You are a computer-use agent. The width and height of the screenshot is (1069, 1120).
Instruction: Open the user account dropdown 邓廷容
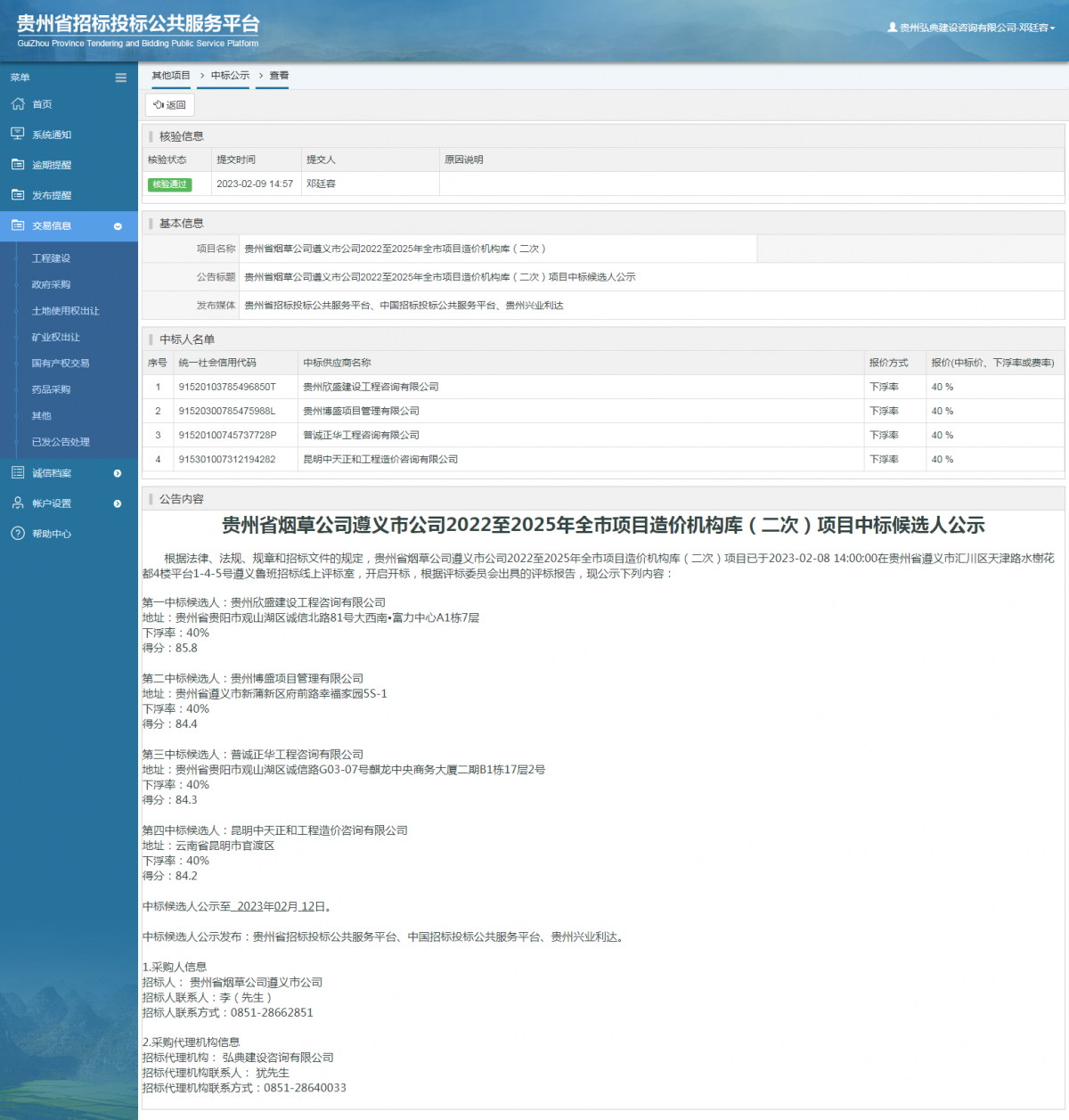tap(971, 28)
